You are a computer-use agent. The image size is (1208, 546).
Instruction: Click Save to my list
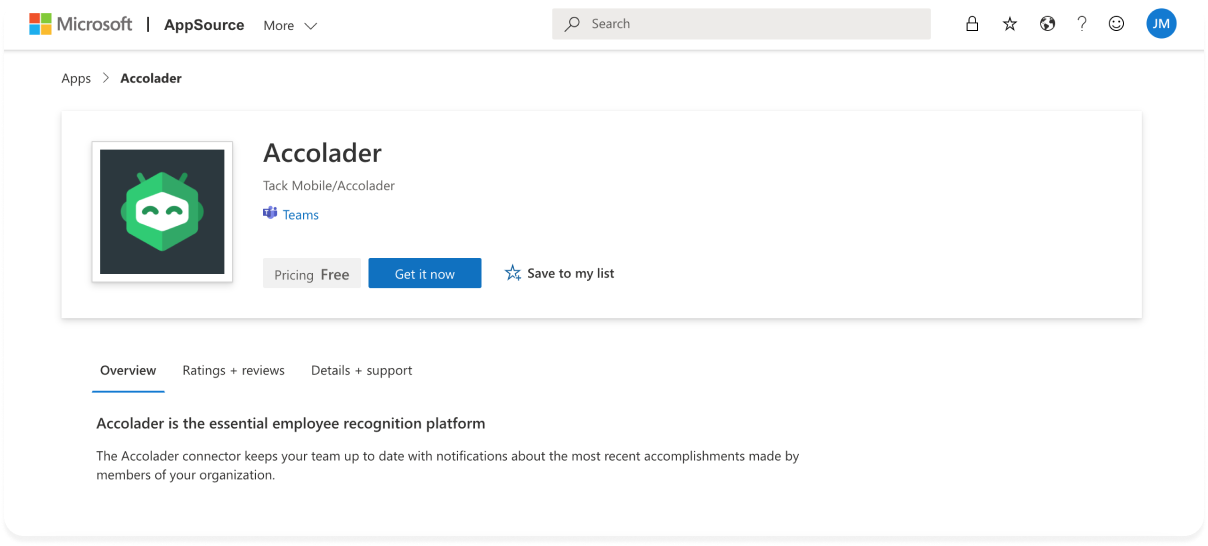(x=560, y=273)
